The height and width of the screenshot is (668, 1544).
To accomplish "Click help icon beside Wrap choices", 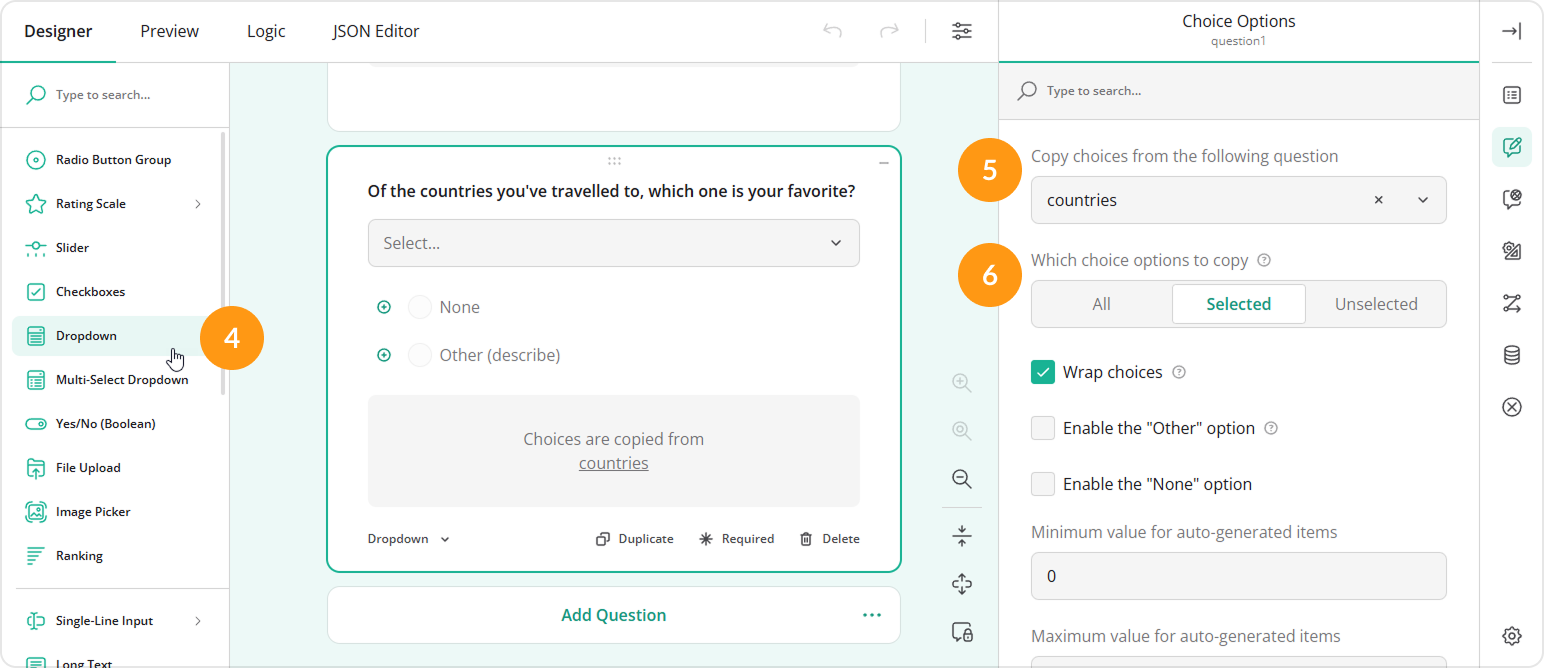I will pyautogui.click(x=1179, y=372).
